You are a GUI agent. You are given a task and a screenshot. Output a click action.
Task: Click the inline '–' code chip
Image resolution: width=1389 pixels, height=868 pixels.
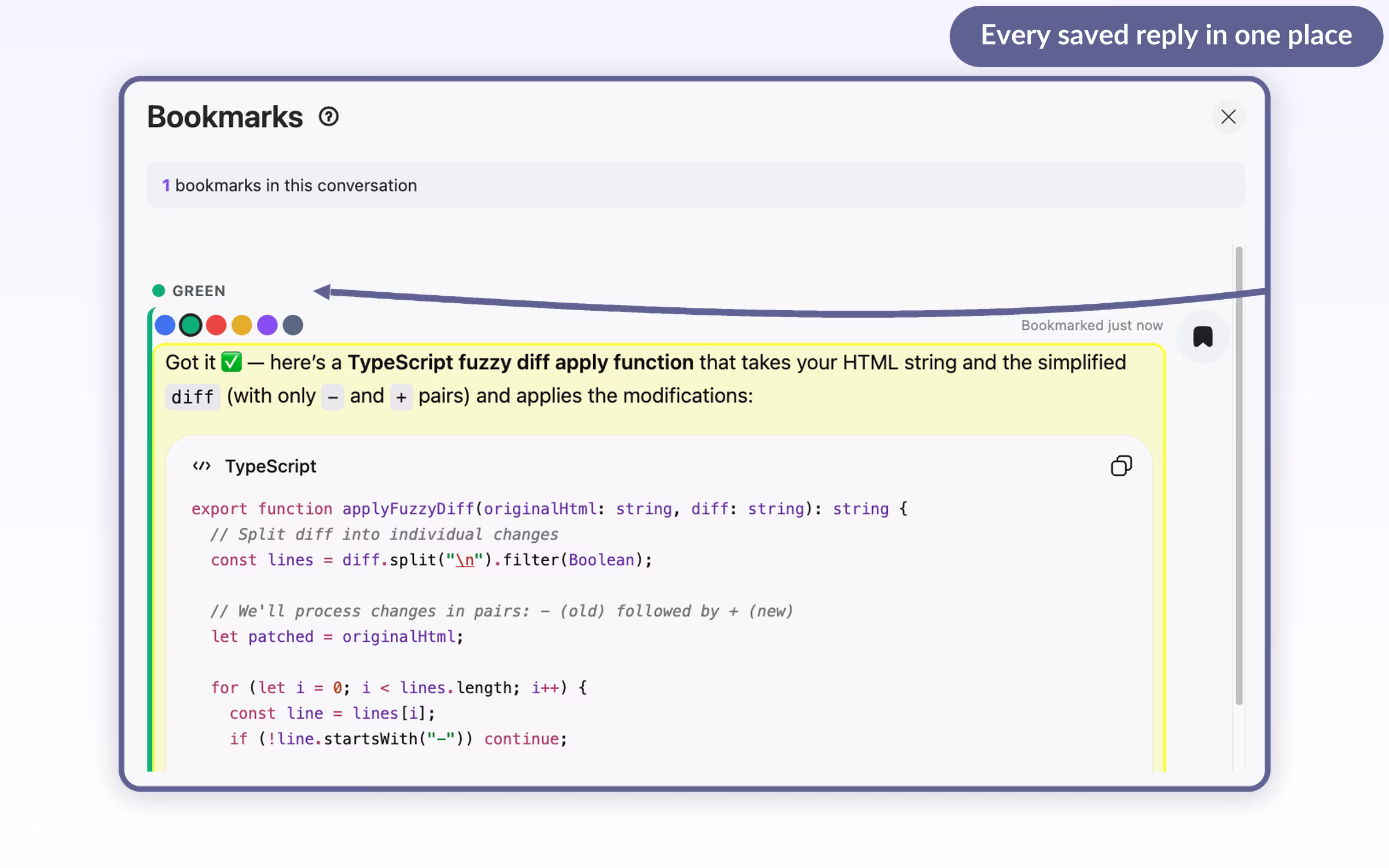[x=332, y=397]
